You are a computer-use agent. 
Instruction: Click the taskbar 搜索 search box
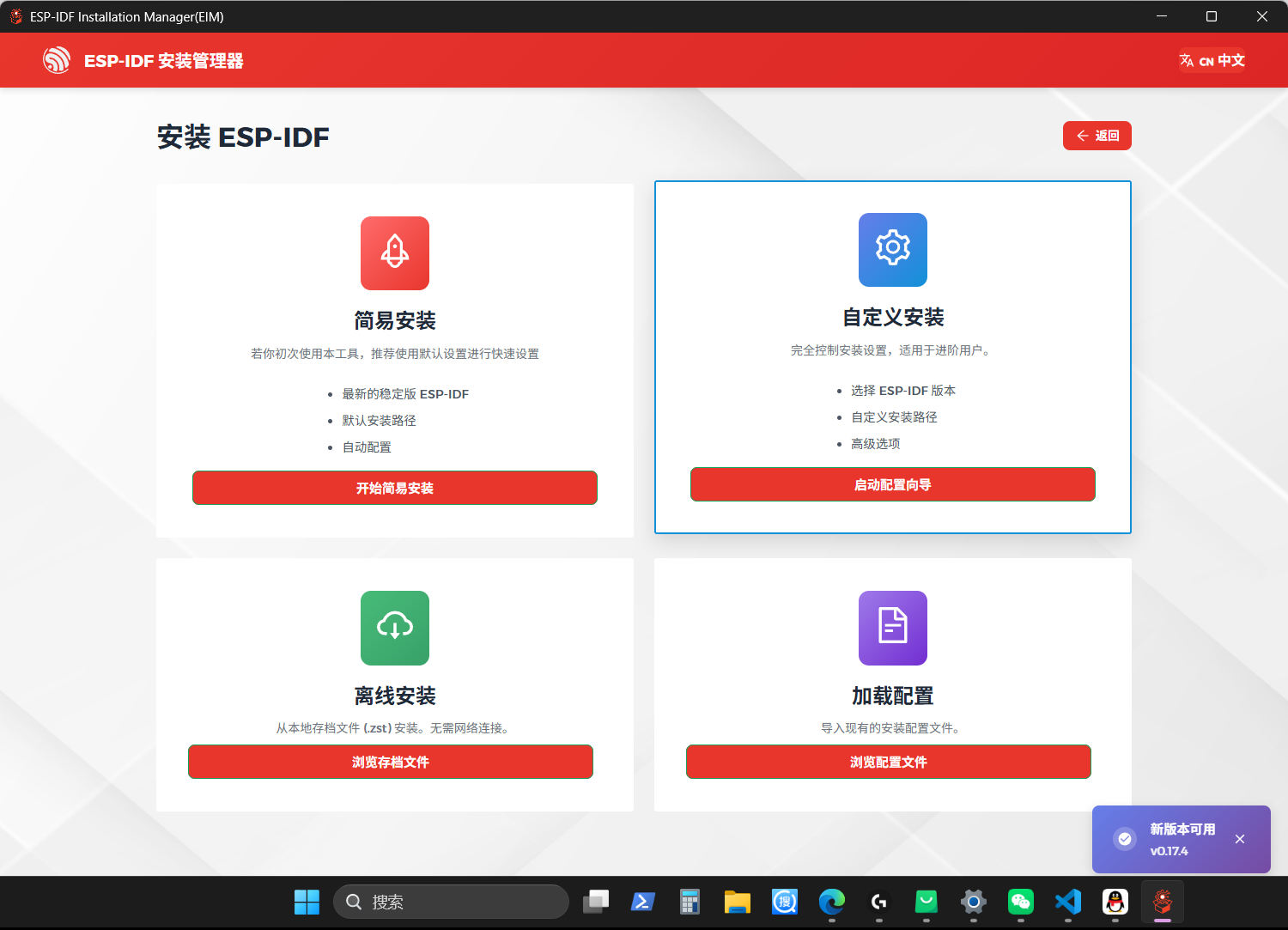(x=451, y=902)
